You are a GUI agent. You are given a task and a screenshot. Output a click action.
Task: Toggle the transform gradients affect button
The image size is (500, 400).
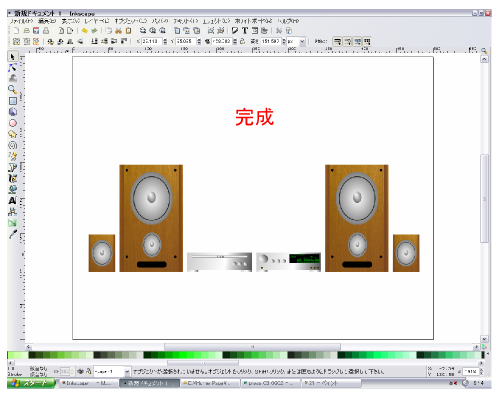pos(357,42)
